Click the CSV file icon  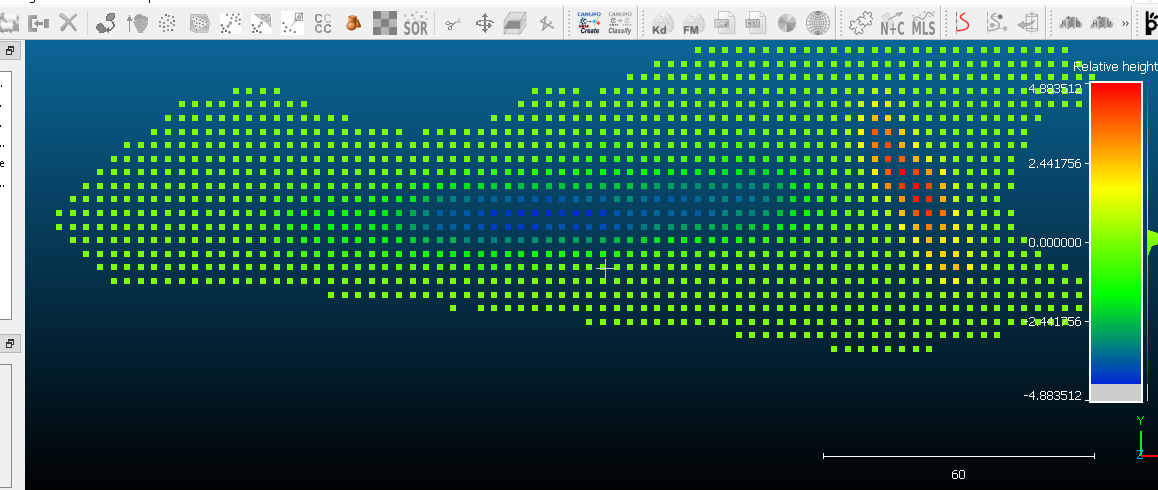tap(754, 24)
